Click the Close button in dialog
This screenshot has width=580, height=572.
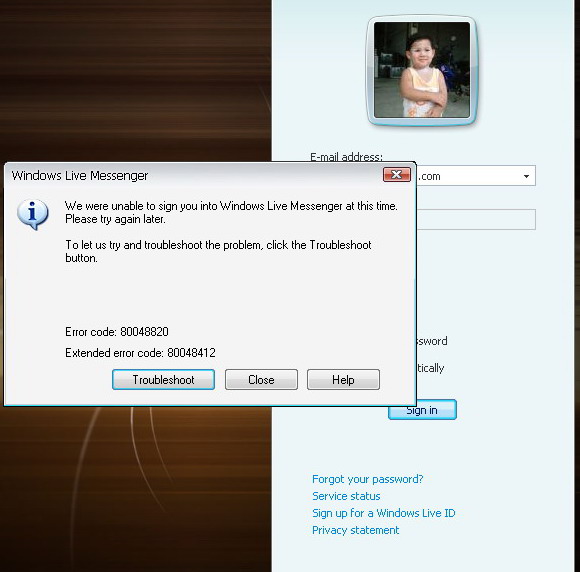(x=261, y=380)
